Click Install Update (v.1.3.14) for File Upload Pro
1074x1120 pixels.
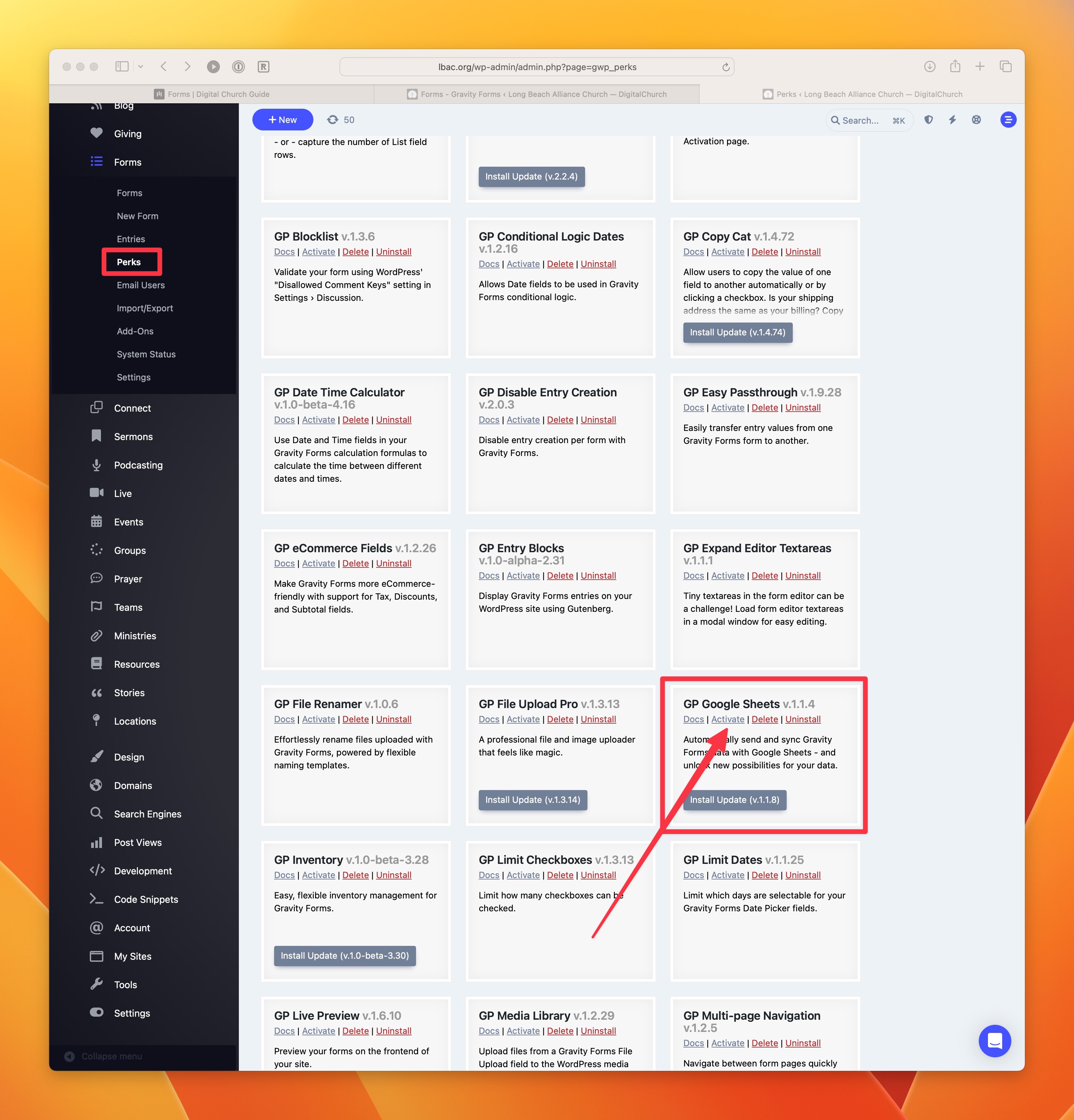point(533,800)
